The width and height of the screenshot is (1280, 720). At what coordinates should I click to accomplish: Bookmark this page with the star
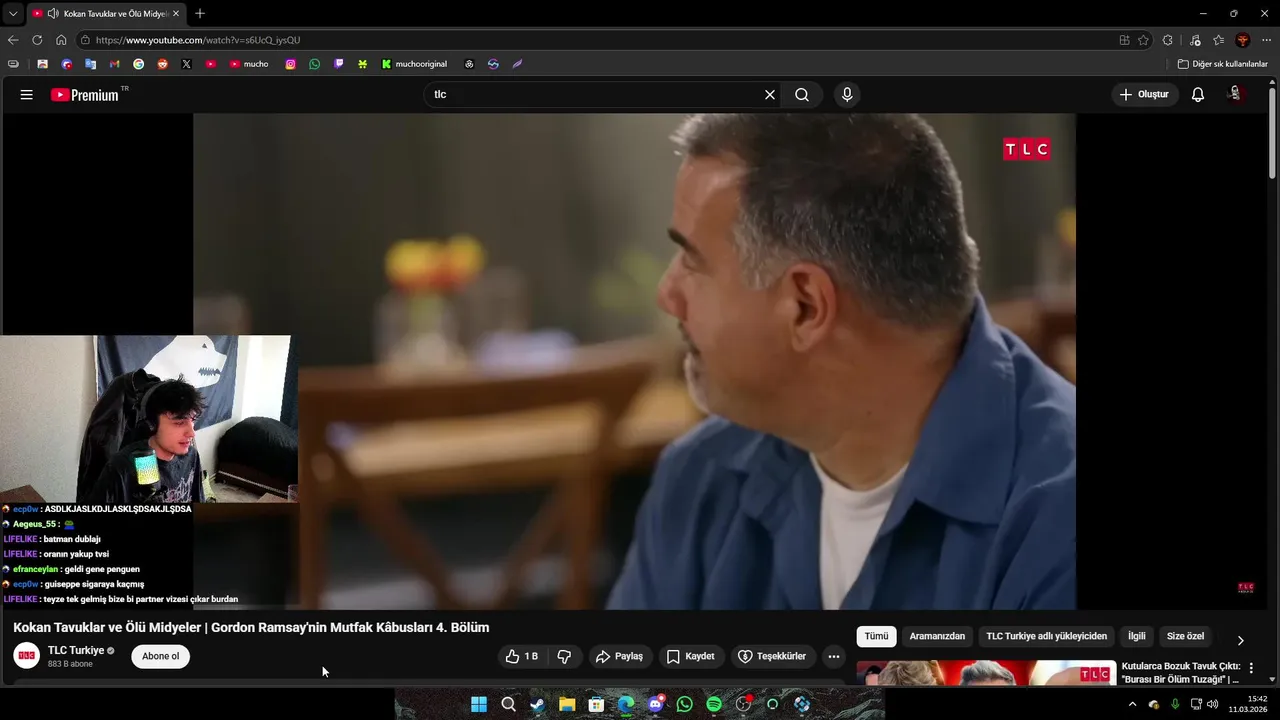tap(1144, 40)
